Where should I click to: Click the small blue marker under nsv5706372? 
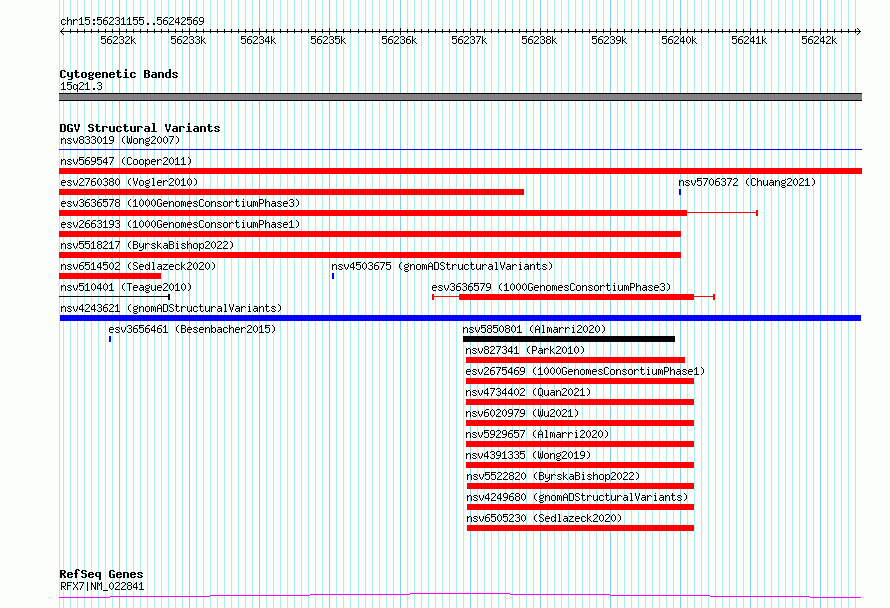pos(680,192)
